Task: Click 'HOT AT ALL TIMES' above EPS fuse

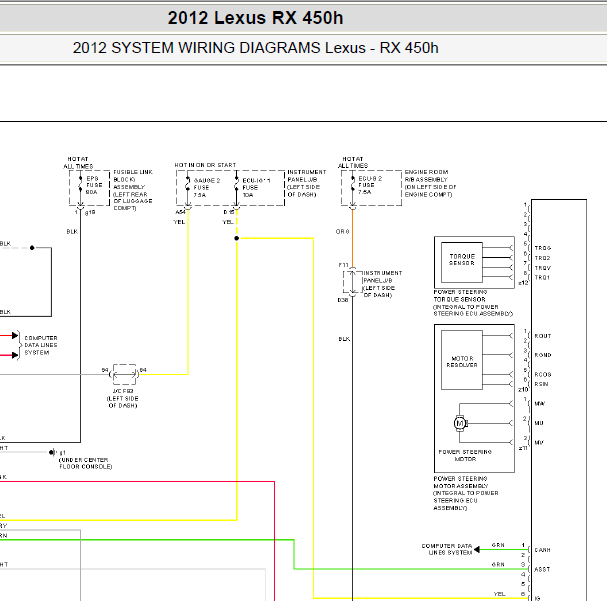Action: (78, 163)
